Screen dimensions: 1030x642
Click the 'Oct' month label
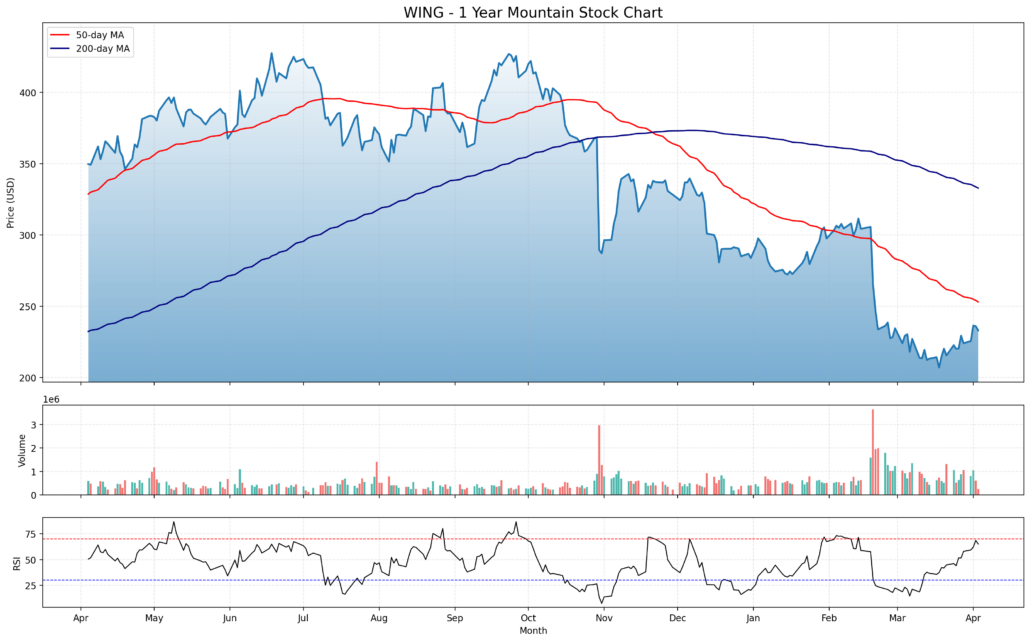[528, 618]
